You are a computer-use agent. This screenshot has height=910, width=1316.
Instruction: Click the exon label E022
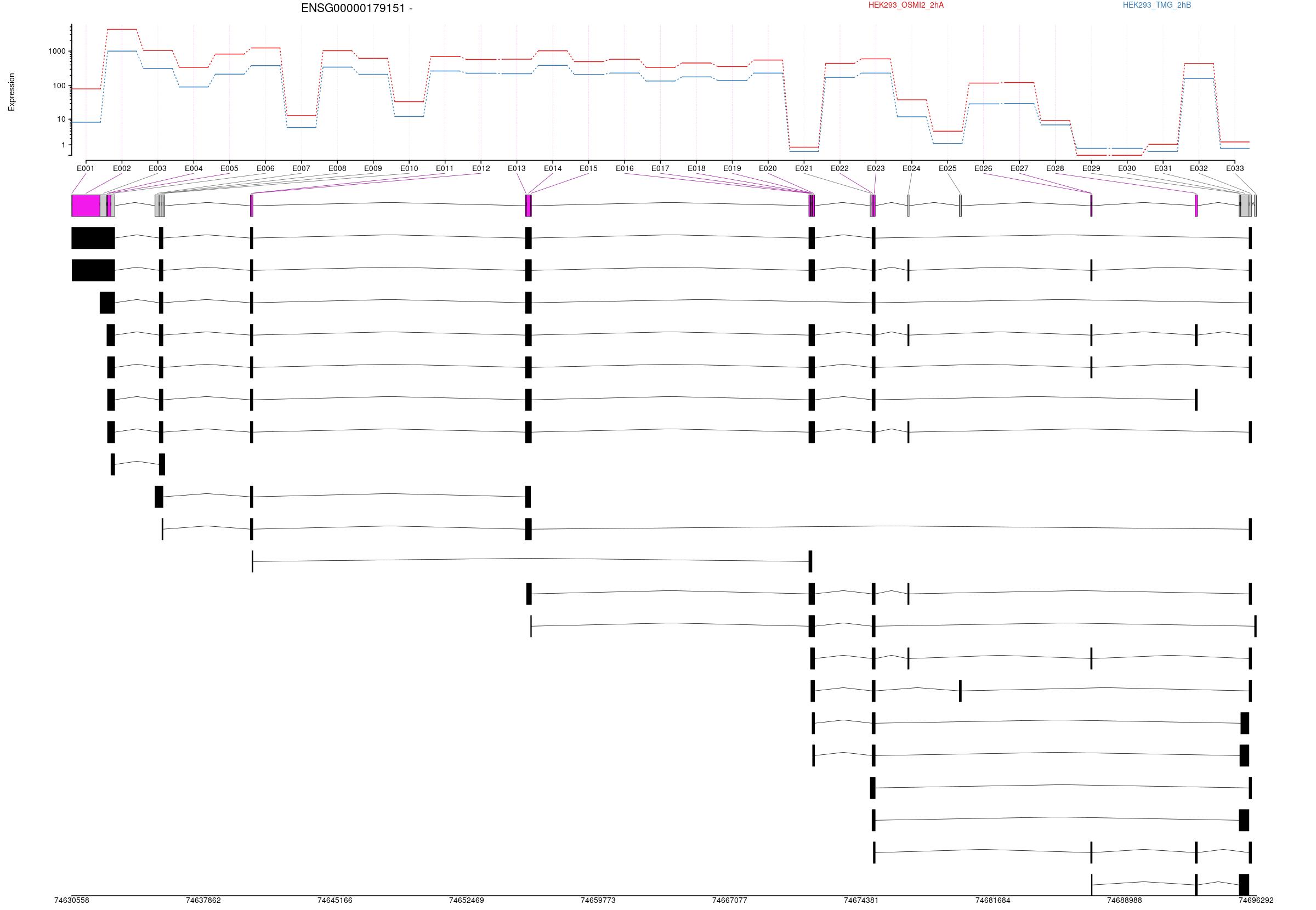pos(839,169)
